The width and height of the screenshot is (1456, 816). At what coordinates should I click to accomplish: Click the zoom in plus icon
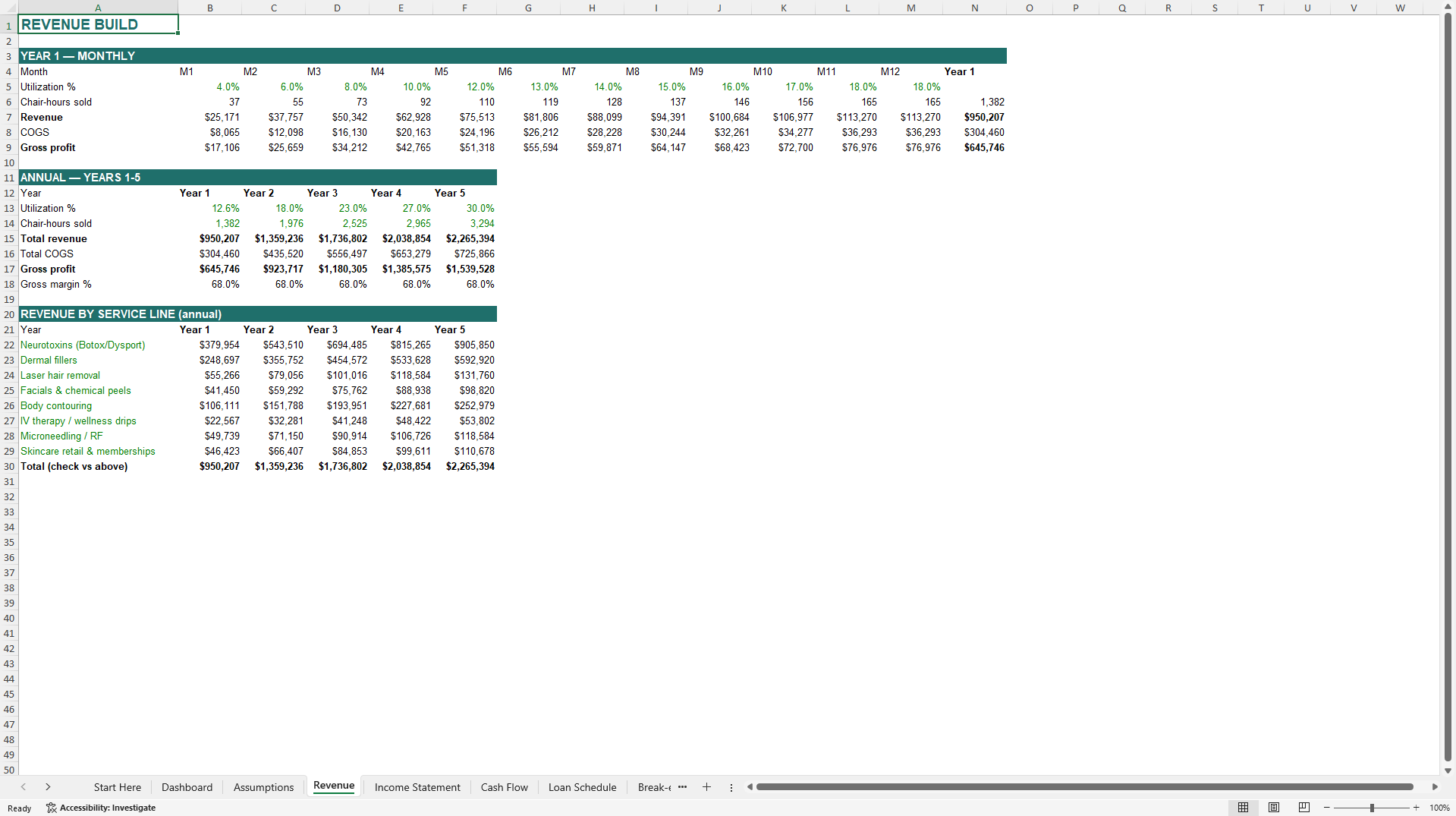(1416, 808)
